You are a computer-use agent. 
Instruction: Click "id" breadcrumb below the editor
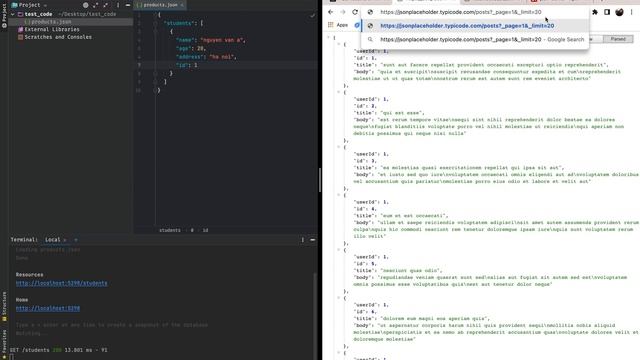click(x=205, y=230)
